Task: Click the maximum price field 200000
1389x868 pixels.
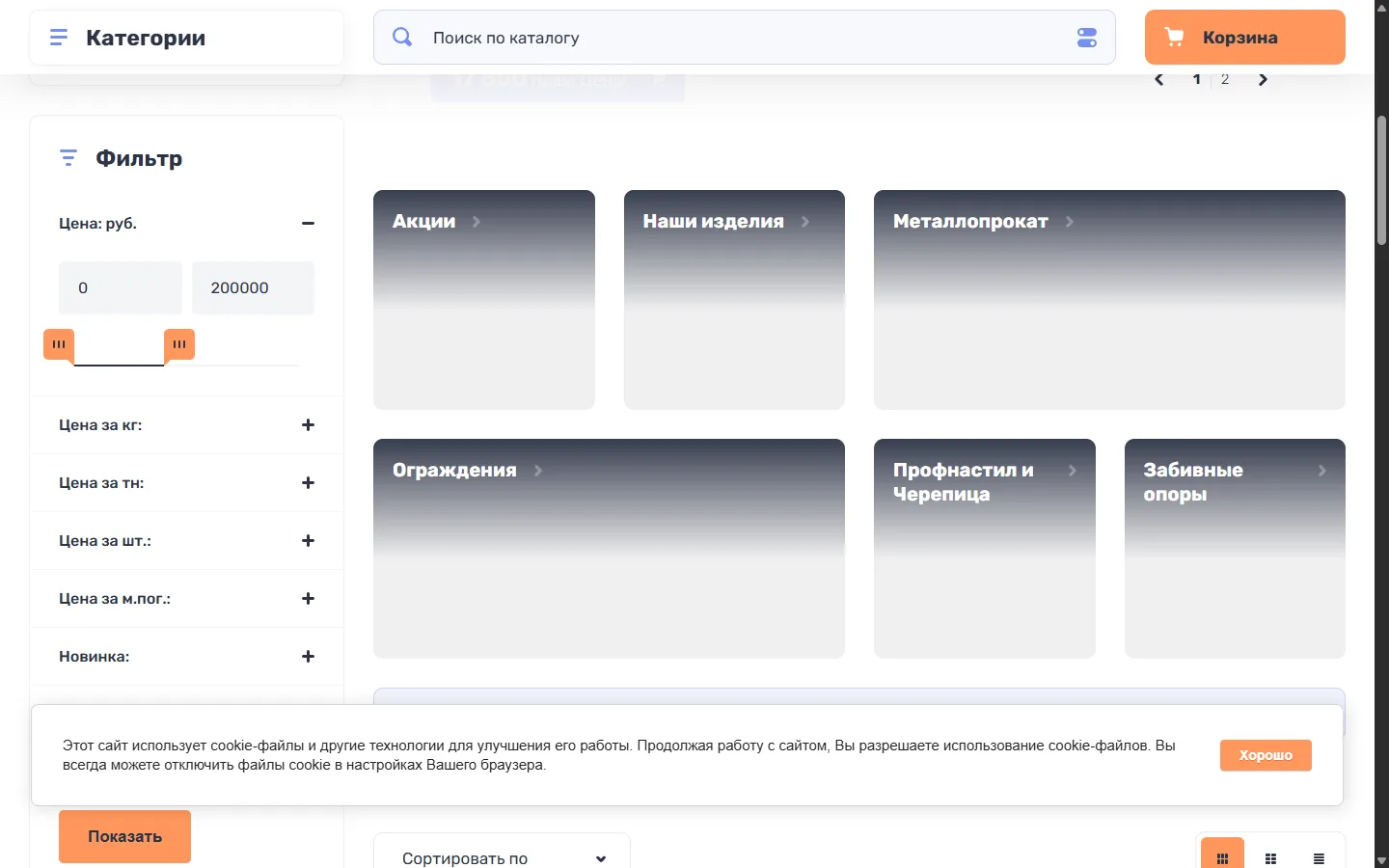Action: point(253,287)
